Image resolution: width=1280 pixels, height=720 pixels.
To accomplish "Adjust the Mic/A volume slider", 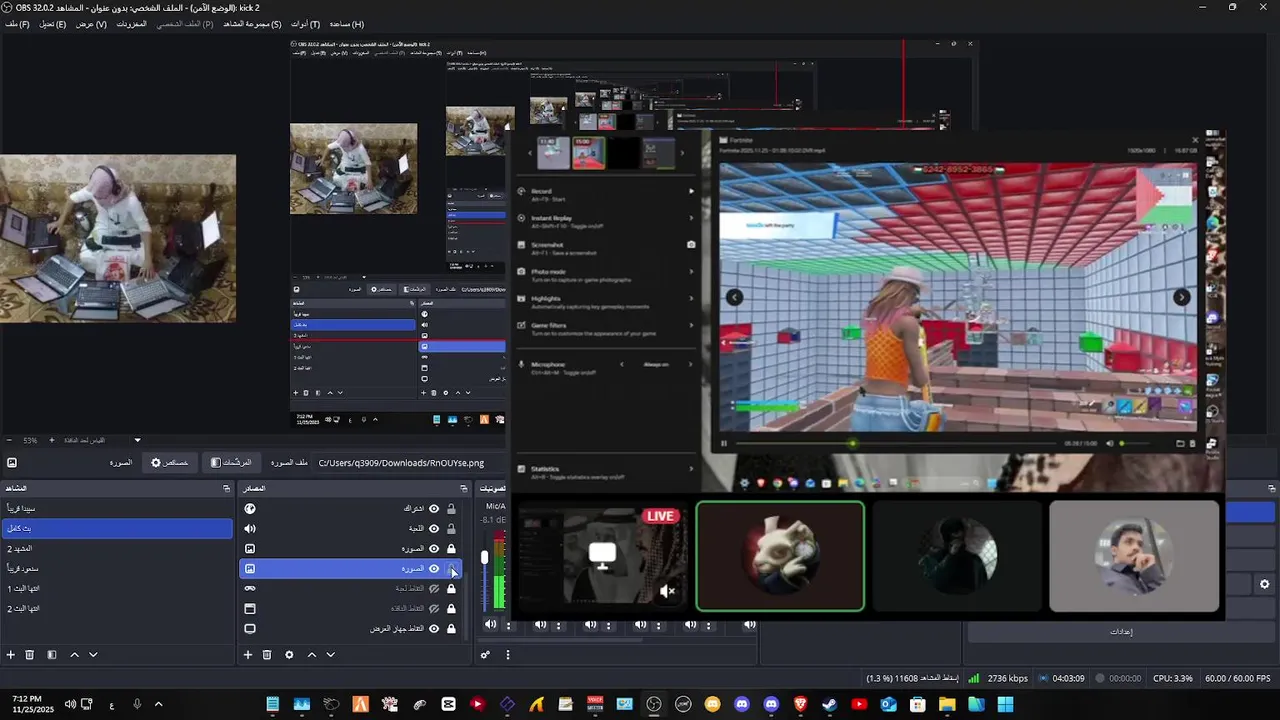I will click(485, 557).
